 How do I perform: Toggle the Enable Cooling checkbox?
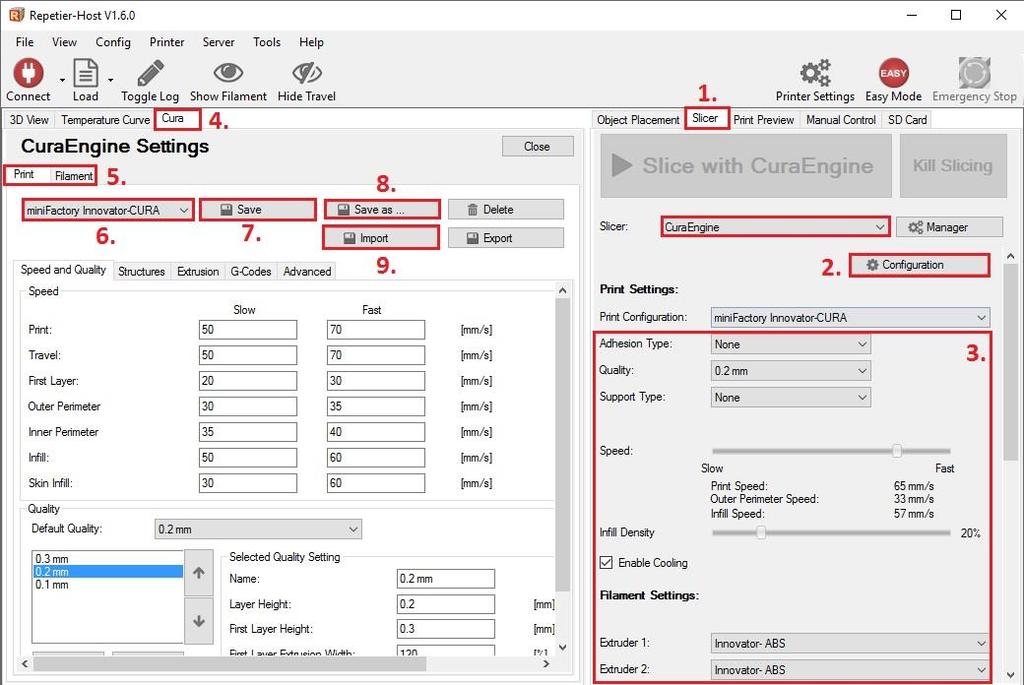point(606,562)
